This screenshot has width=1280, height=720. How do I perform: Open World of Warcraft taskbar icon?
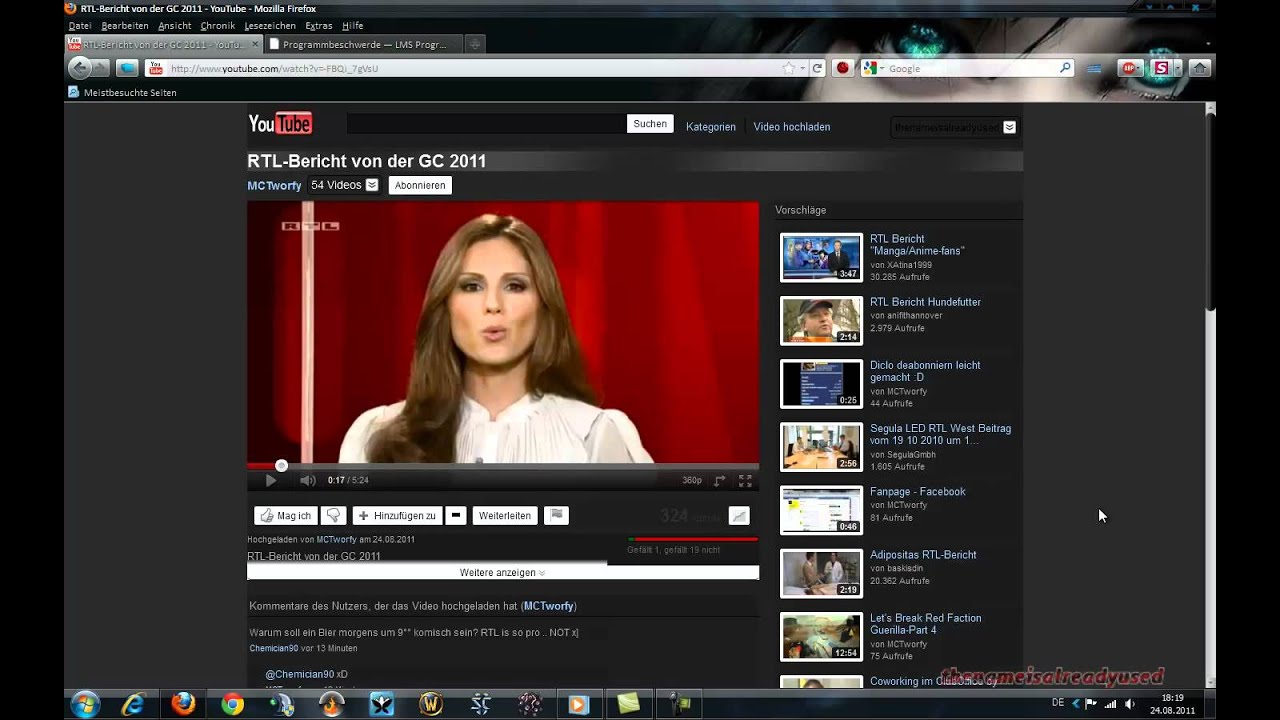coord(431,705)
